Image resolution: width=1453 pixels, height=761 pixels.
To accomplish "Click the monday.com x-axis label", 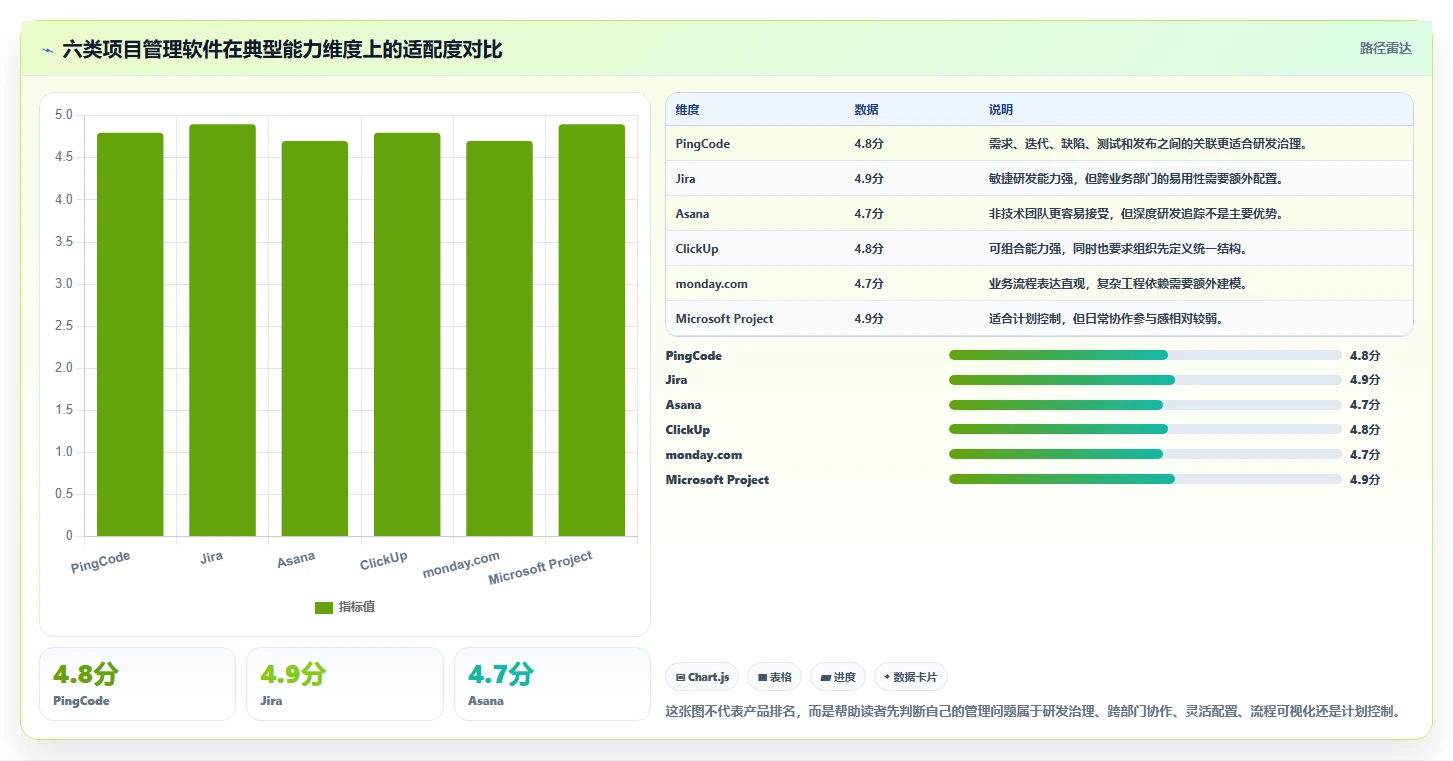I will (461, 564).
